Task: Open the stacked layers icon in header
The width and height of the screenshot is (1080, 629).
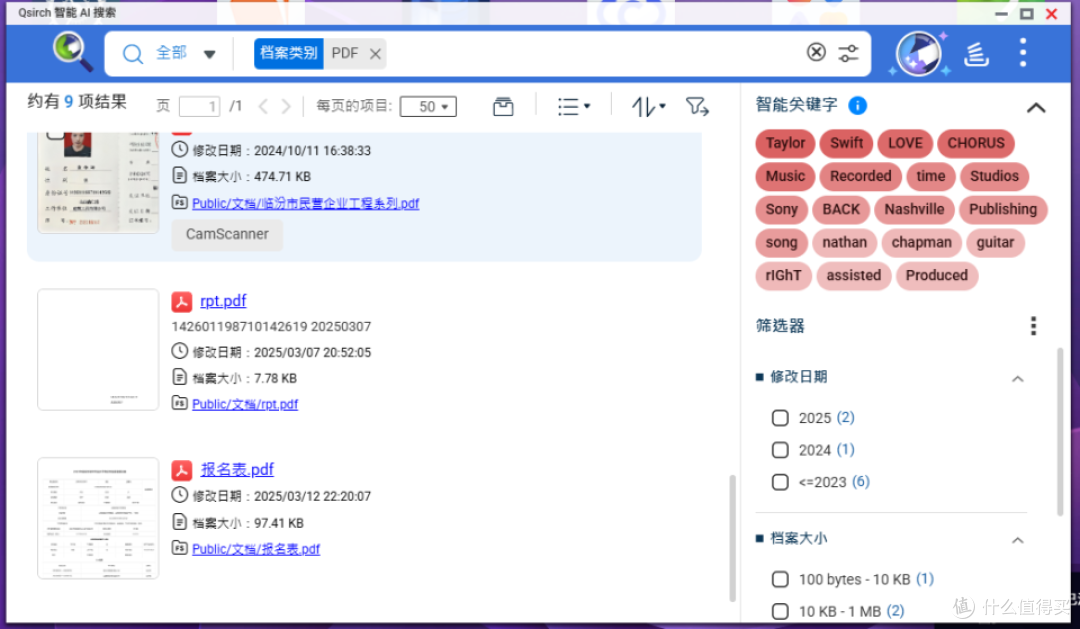Action: coord(976,53)
